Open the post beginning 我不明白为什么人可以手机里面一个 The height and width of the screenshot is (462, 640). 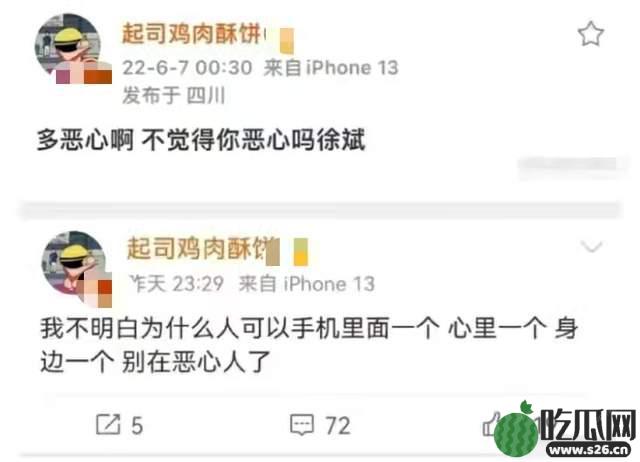(309, 345)
